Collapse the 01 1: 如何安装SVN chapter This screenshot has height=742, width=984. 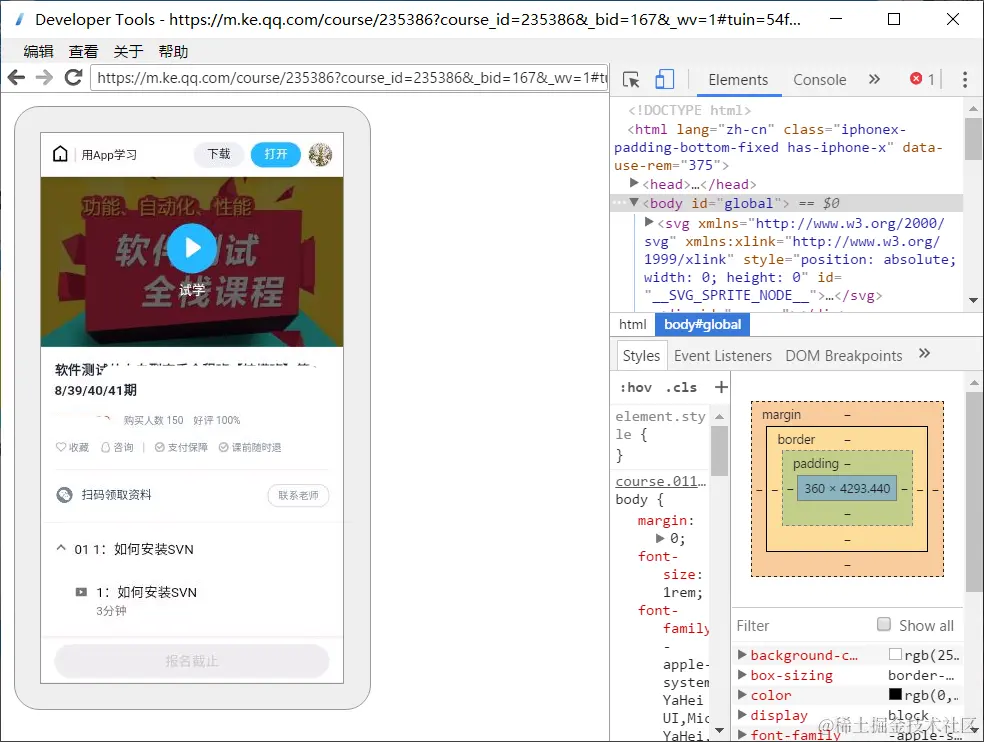(61, 548)
